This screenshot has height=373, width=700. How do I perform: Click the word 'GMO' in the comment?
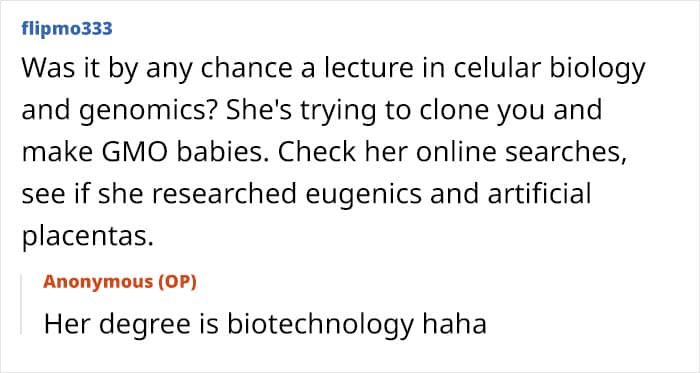pyautogui.click(x=134, y=153)
